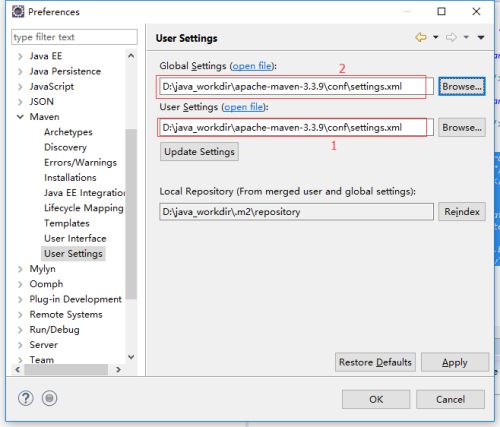Click the forward navigation arrow icon

click(451, 37)
